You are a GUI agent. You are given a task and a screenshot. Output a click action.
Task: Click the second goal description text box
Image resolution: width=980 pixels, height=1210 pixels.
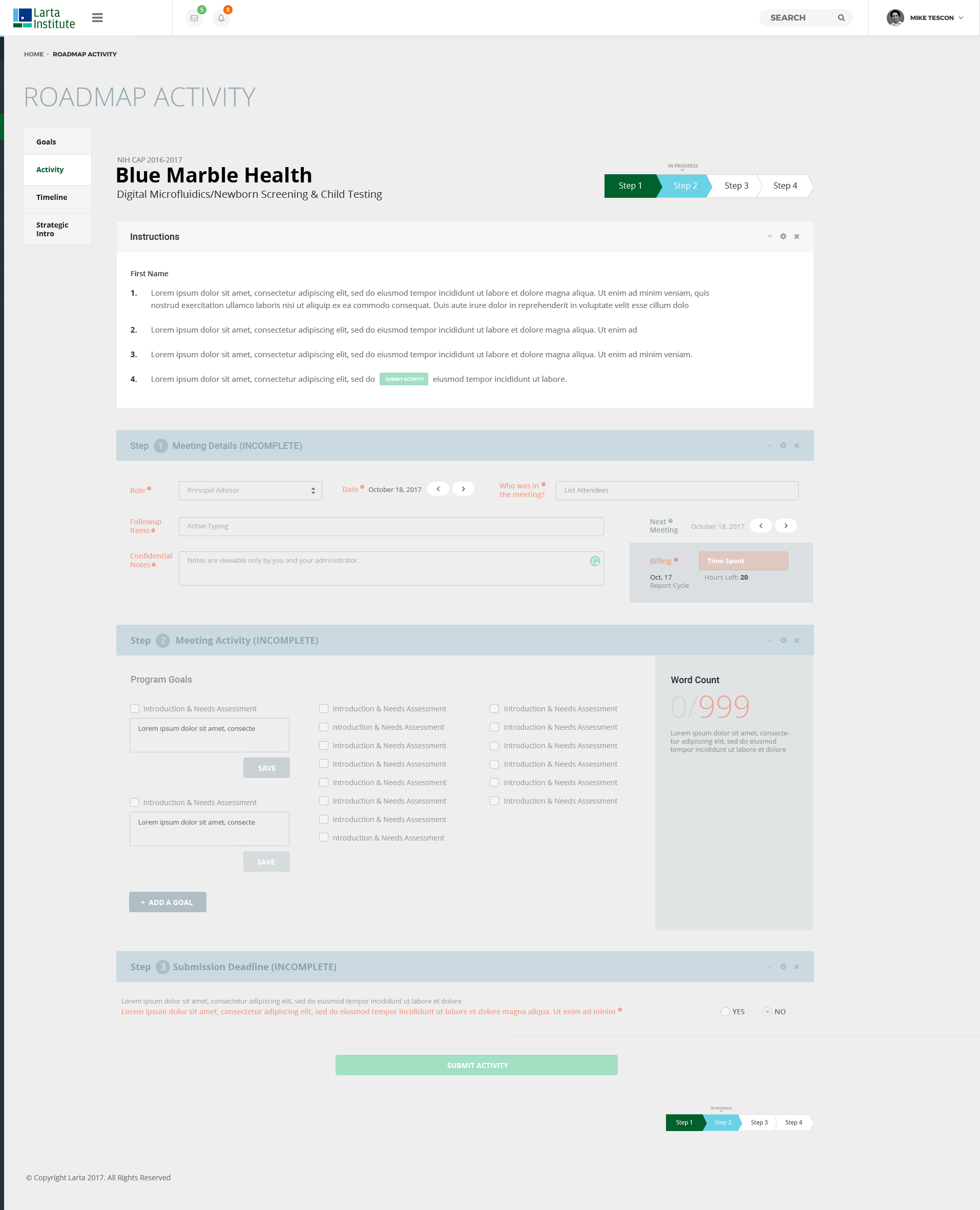(x=210, y=829)
